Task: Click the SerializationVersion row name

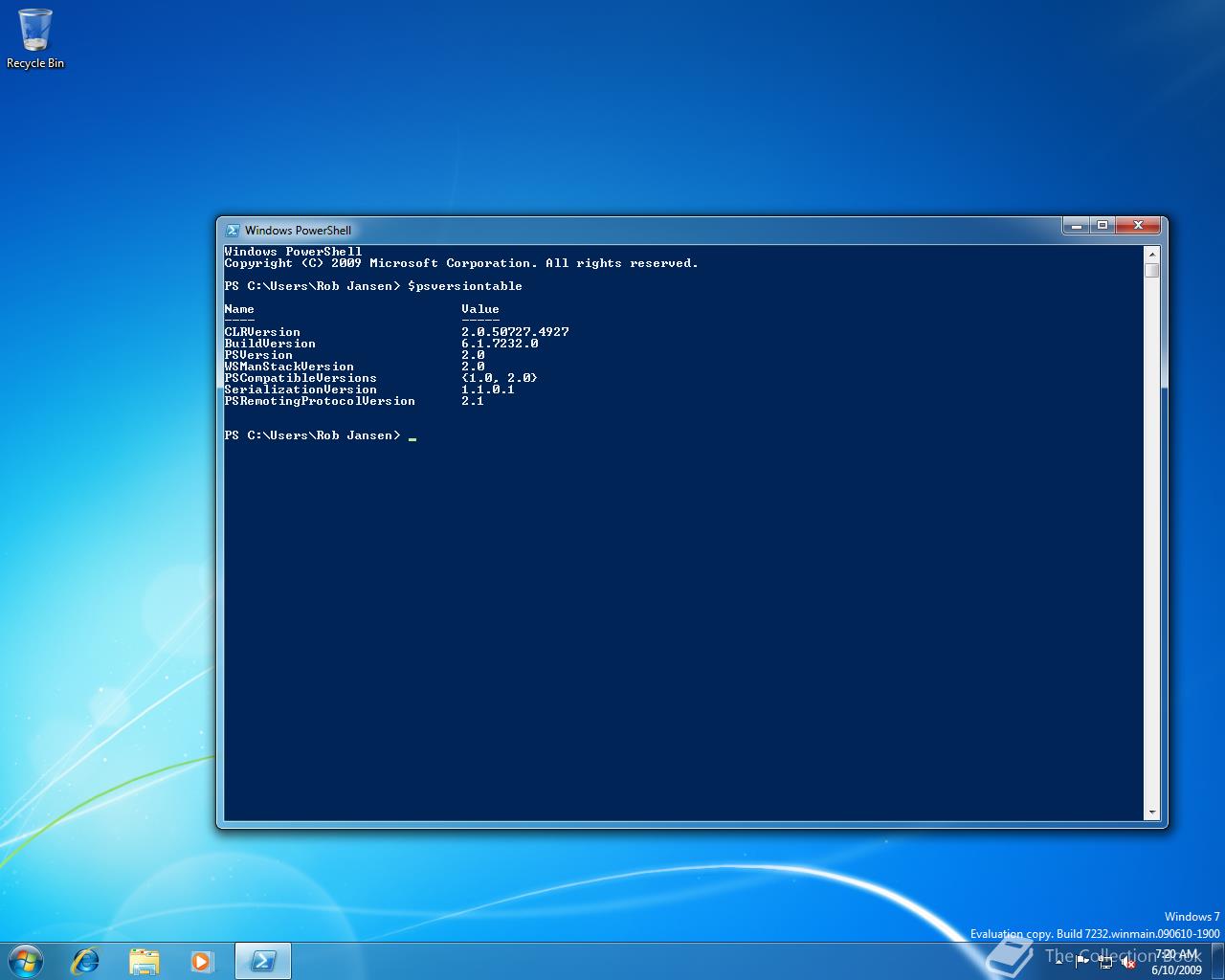Action: (301, 390)
